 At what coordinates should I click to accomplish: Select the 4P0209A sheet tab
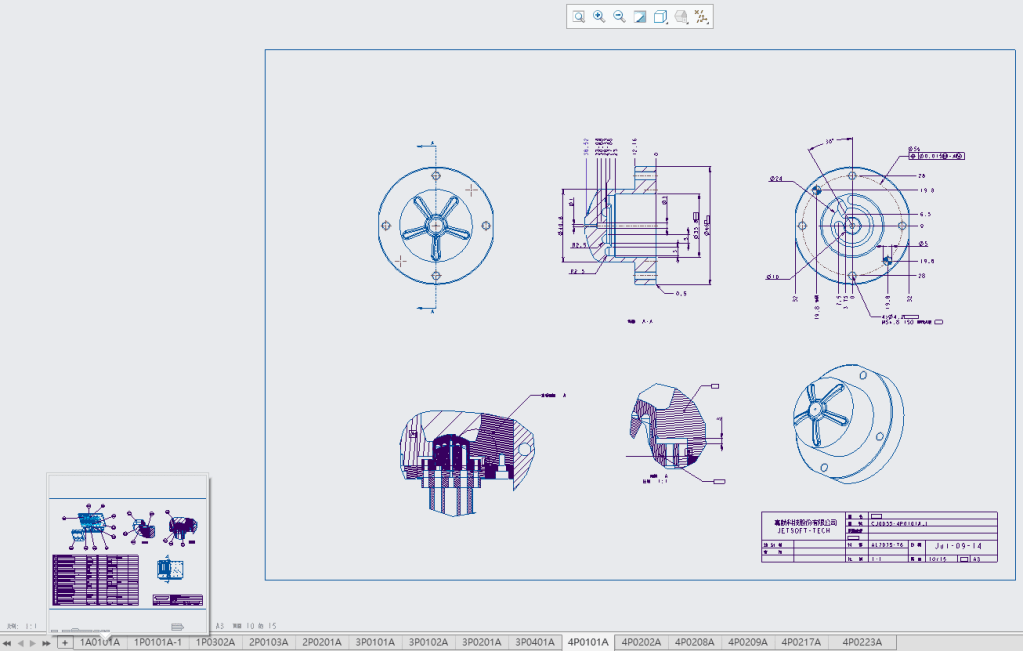tap(748, 642)
